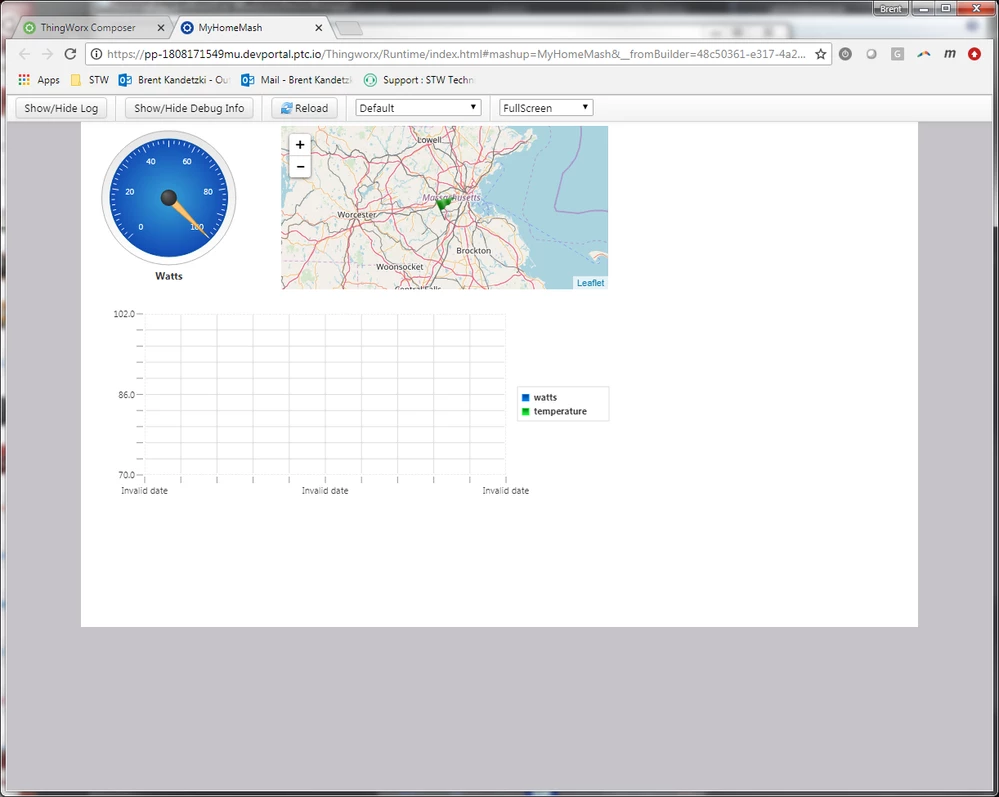
Task: Click the 86.0 chart axis value
Action: point(126,395)
